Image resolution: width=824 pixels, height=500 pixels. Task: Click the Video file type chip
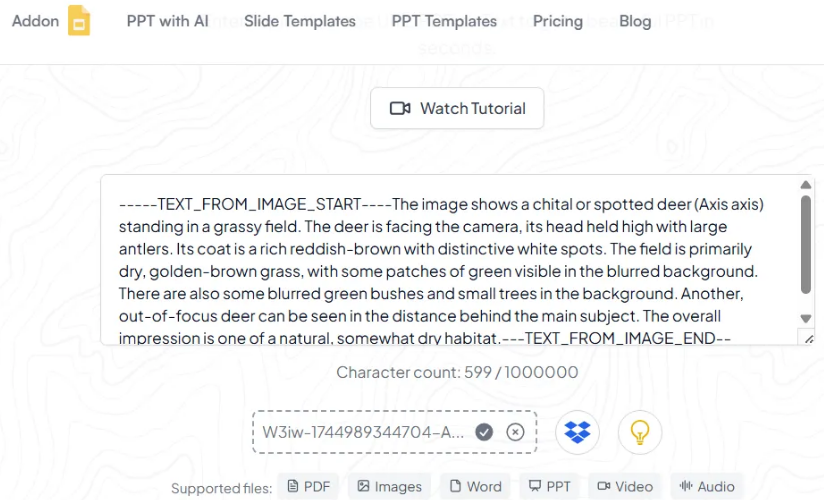(x=624, y=487)
